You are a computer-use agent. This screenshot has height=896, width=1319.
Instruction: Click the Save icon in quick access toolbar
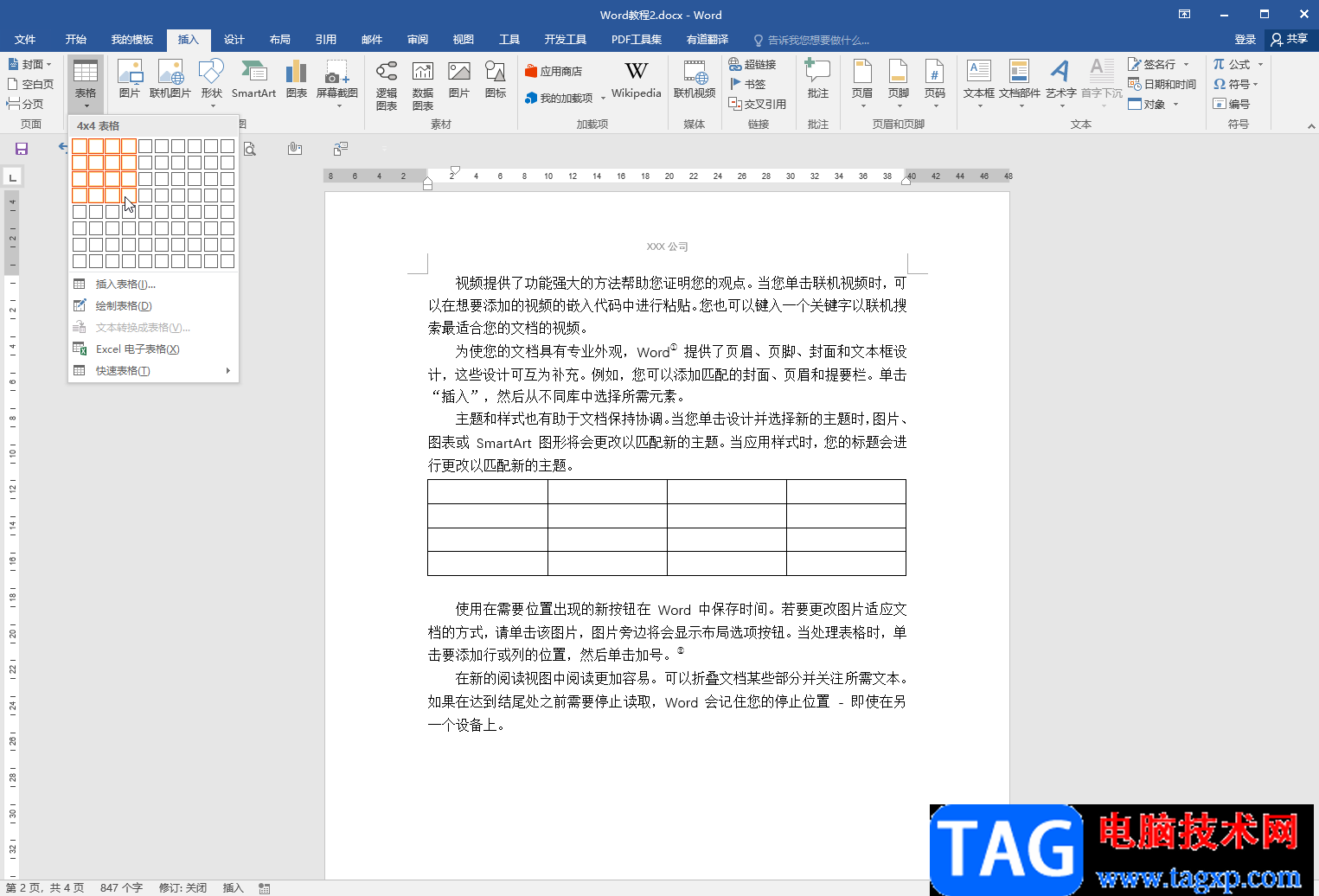click(x=22, y=149)
